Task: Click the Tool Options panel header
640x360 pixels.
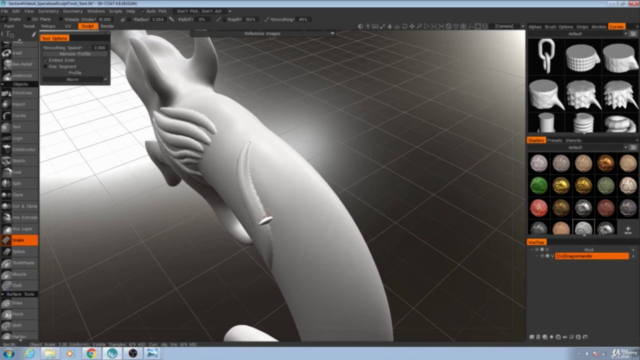Action: pos(55,38)
